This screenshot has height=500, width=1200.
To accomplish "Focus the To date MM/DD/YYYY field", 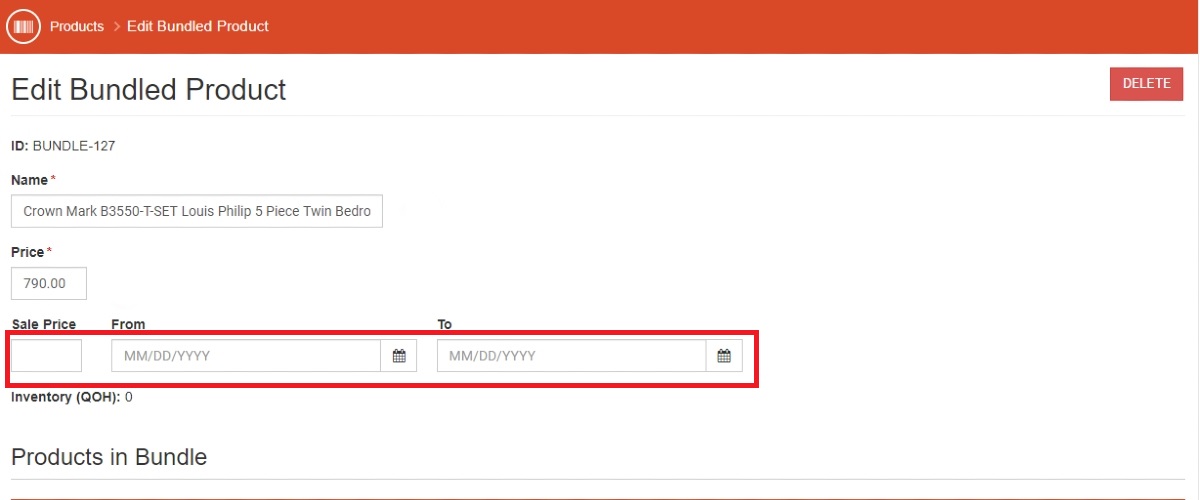I will tap(571, 356).
